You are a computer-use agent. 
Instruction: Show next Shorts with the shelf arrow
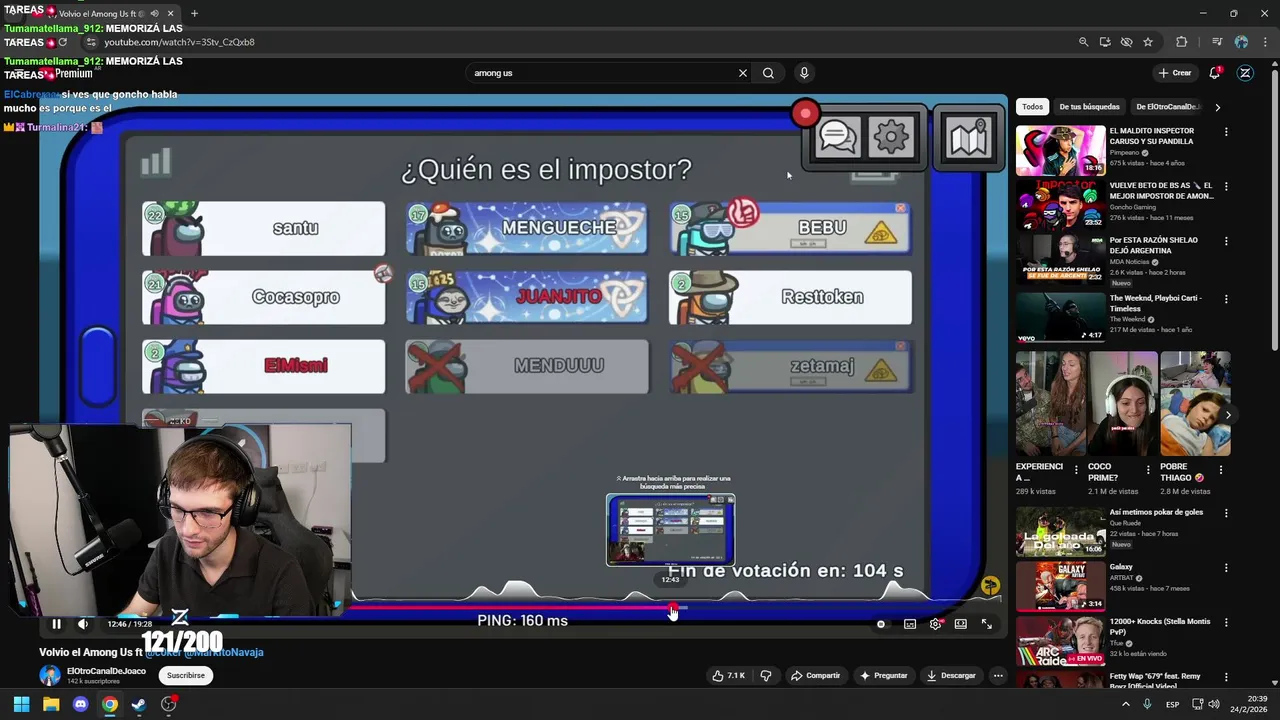coord(1228,415)
